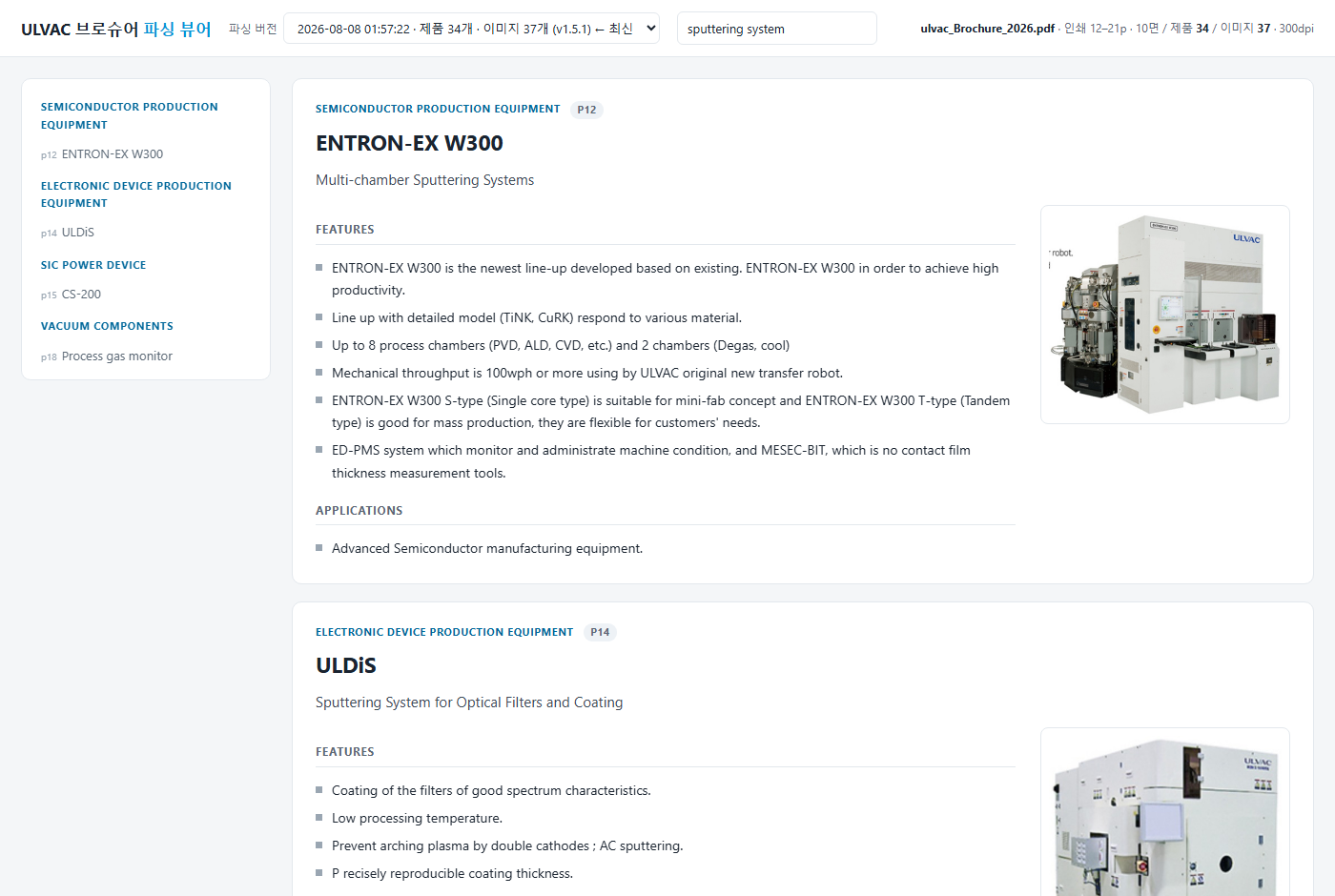Click sidebar heading 'VACUUM COMPONENTS'
This screenshot has height=896, width=1335.
(107, 326)
